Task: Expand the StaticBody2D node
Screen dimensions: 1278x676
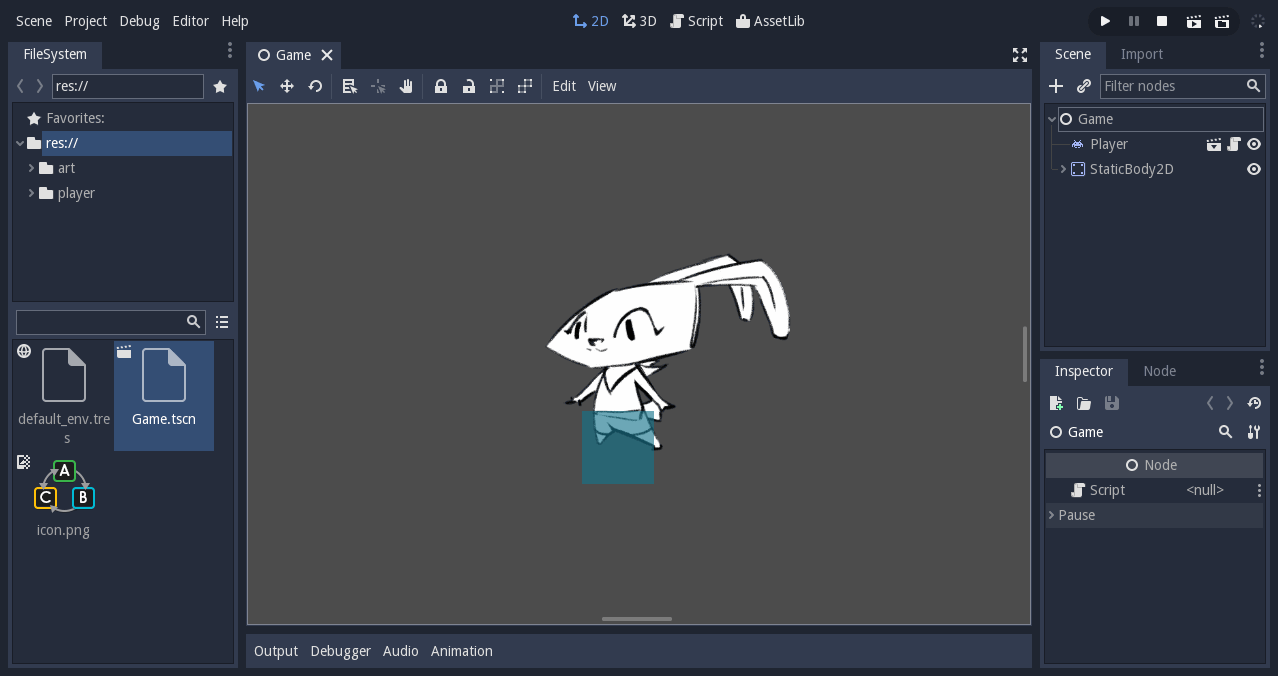Action: click(x=1062, y=168)
